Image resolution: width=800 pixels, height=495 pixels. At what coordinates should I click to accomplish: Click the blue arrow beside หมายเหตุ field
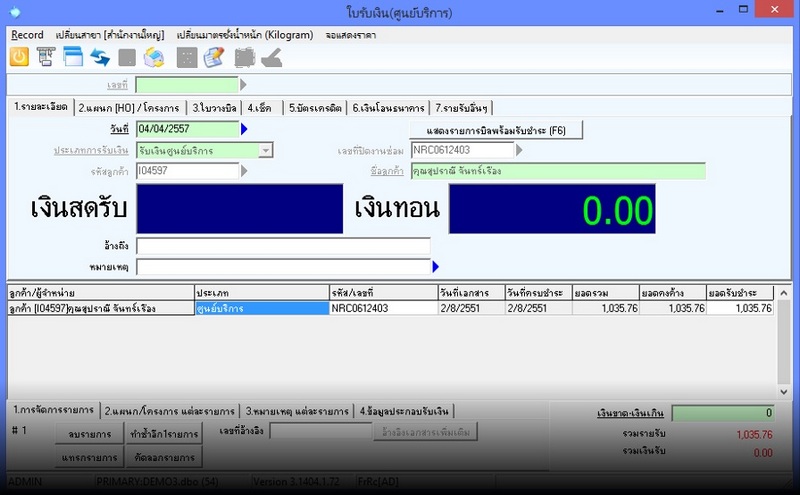pos(435,267)
